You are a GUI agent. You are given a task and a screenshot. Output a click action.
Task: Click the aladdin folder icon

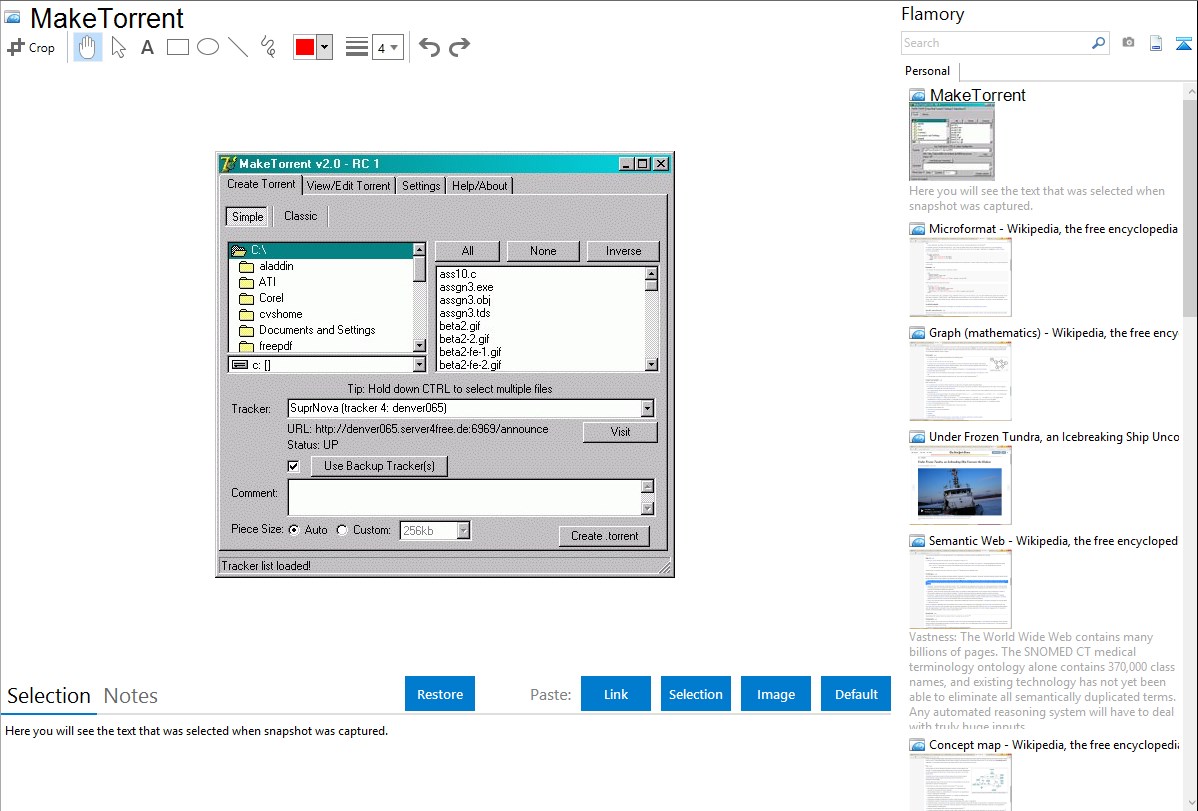pos(246,267)
